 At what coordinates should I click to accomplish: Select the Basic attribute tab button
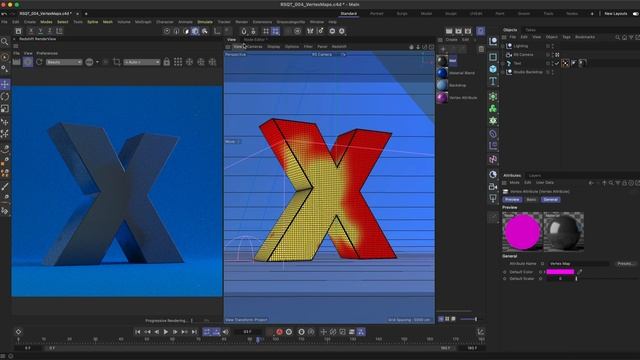(531, 200)
